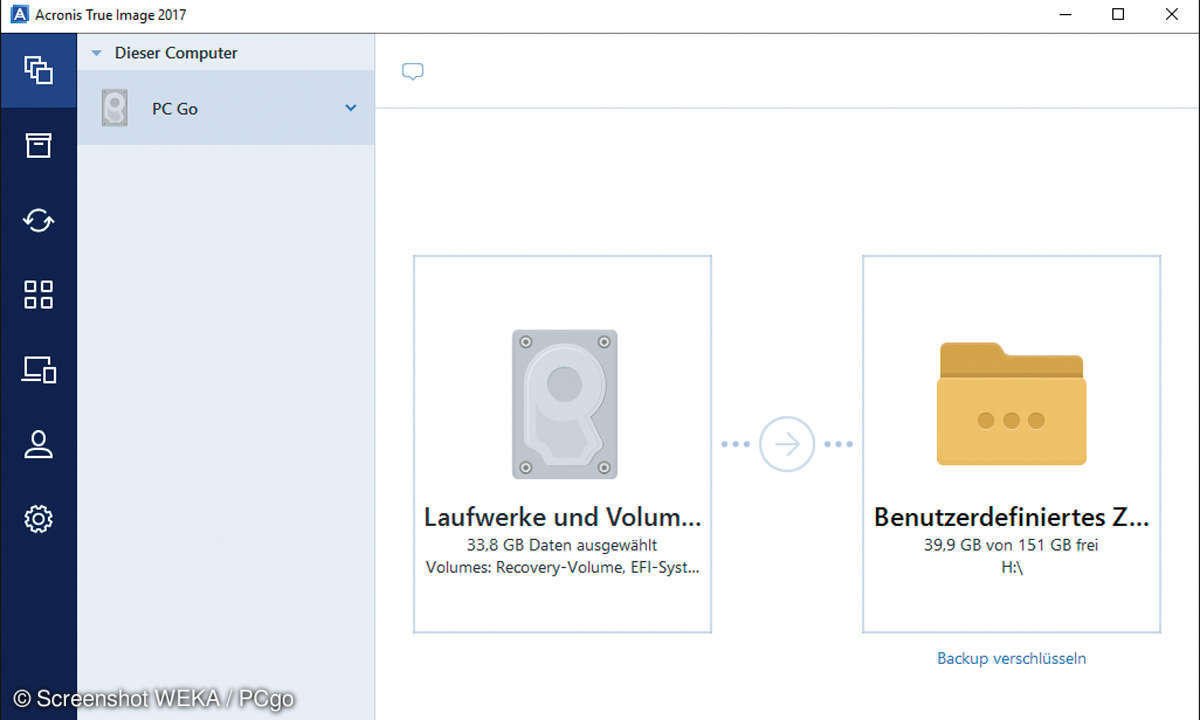The image size is (1200, 720).
Task: Click the Acronis app logo in title bar
Action: (17, 15)
